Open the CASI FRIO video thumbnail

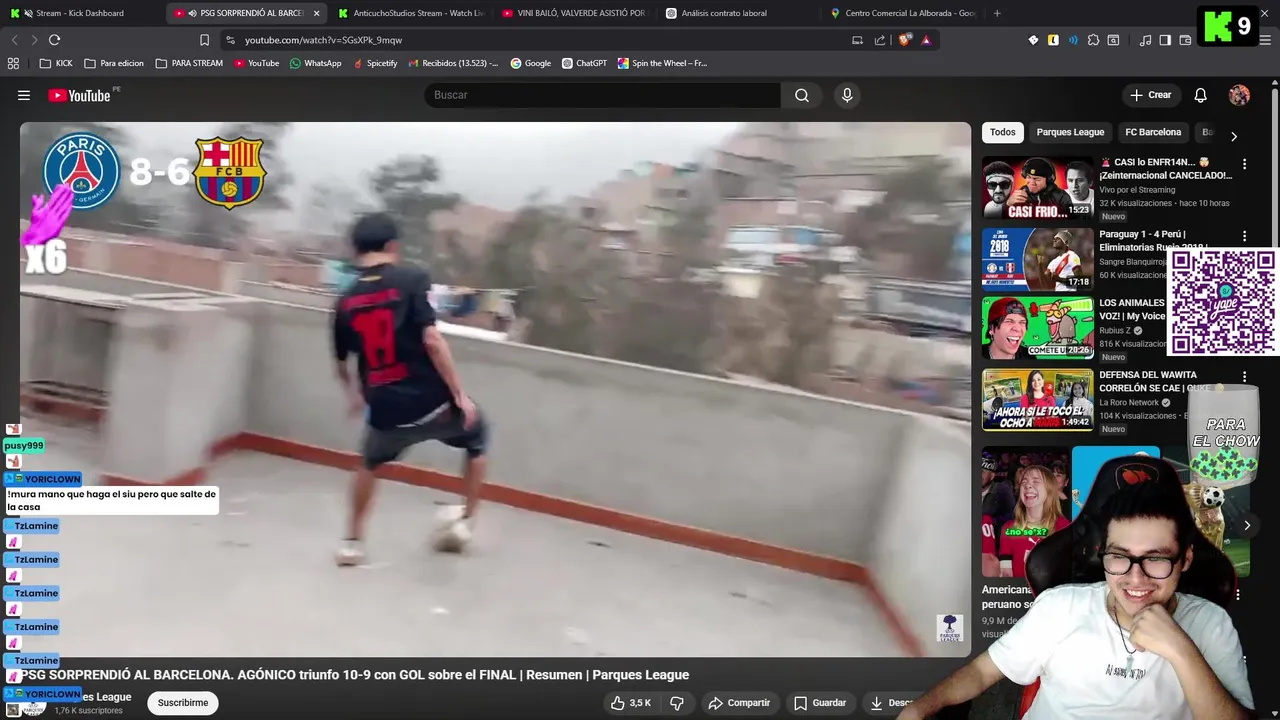1037,187
